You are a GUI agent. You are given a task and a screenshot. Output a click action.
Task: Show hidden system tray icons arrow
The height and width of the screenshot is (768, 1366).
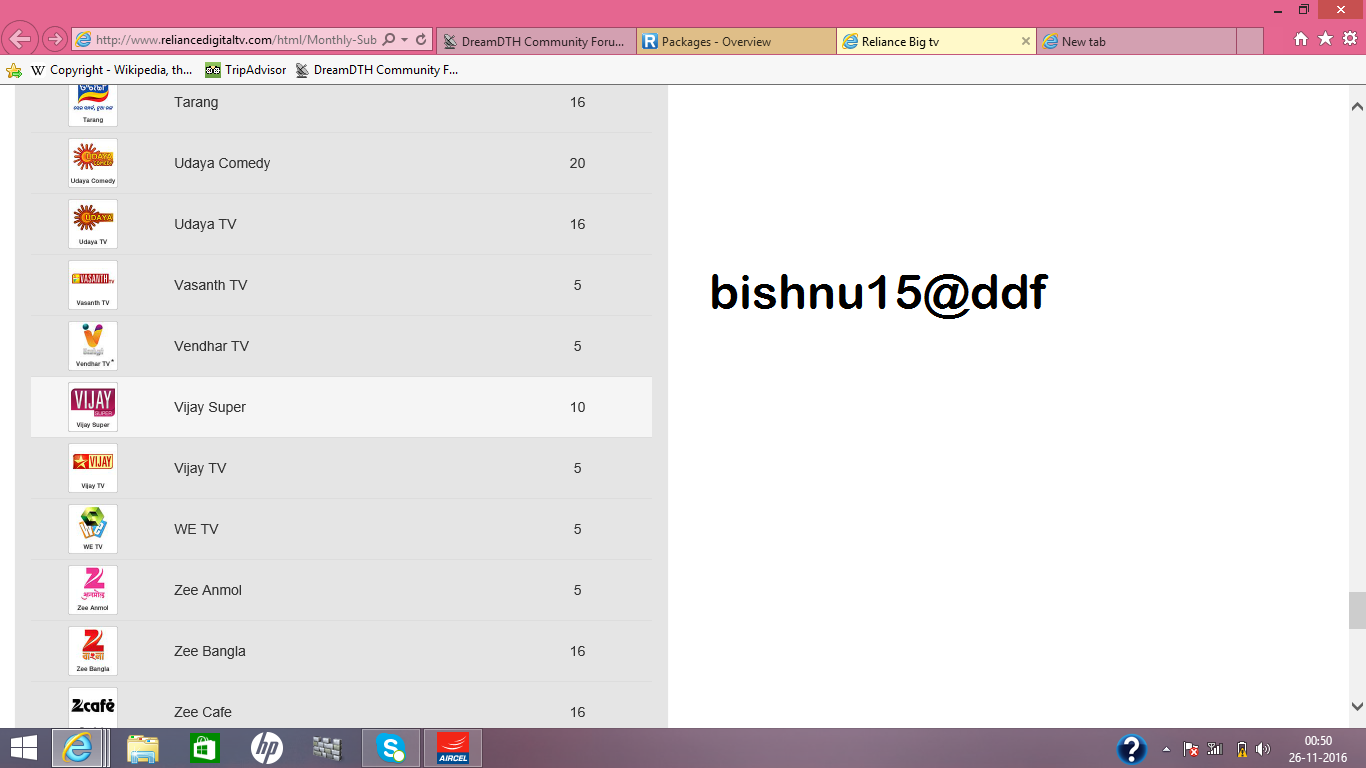pos(1166,749)
